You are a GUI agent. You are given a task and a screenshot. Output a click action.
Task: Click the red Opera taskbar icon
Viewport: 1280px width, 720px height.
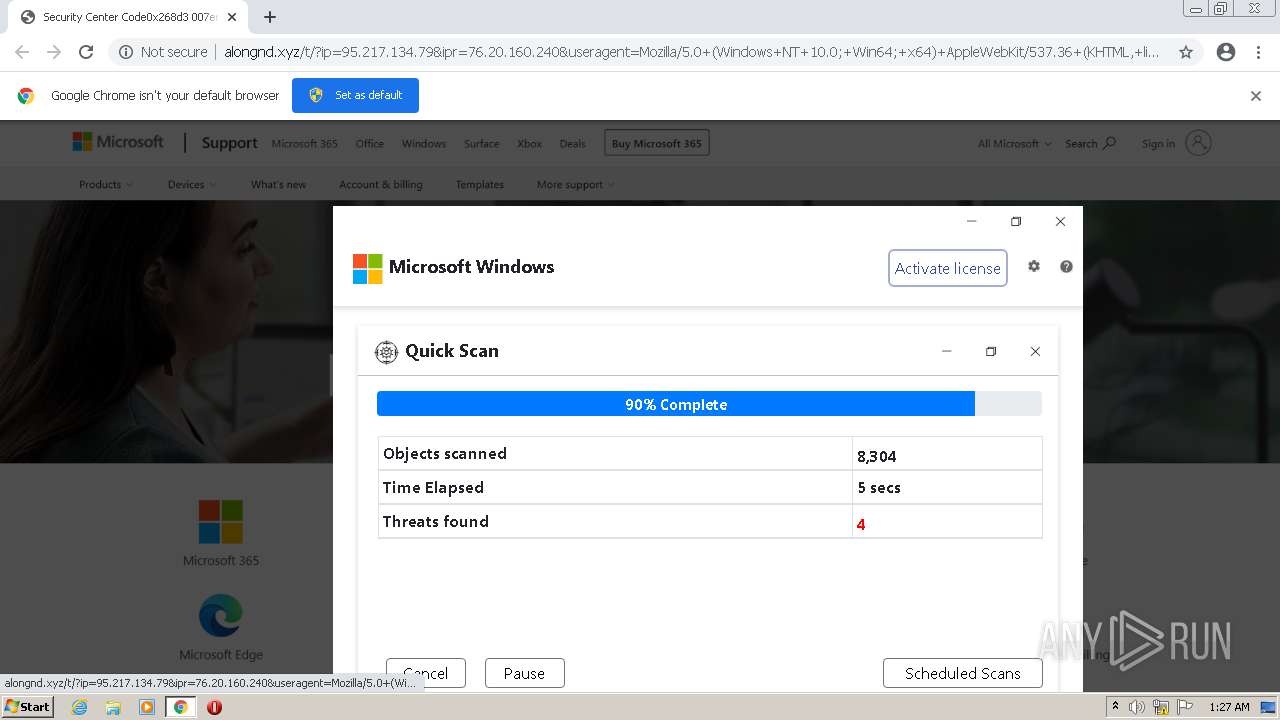click(x=214, y=707)
